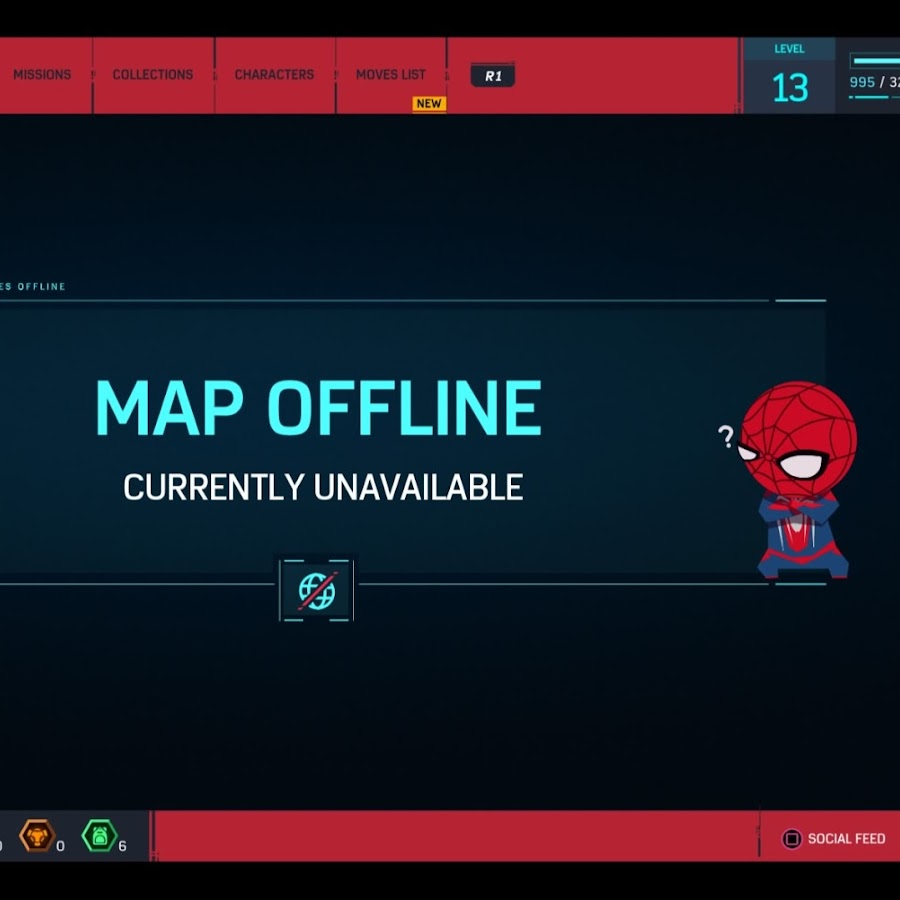Click the chibi Spider-Man figure
The image size is (900, 900).
(798, 480)
